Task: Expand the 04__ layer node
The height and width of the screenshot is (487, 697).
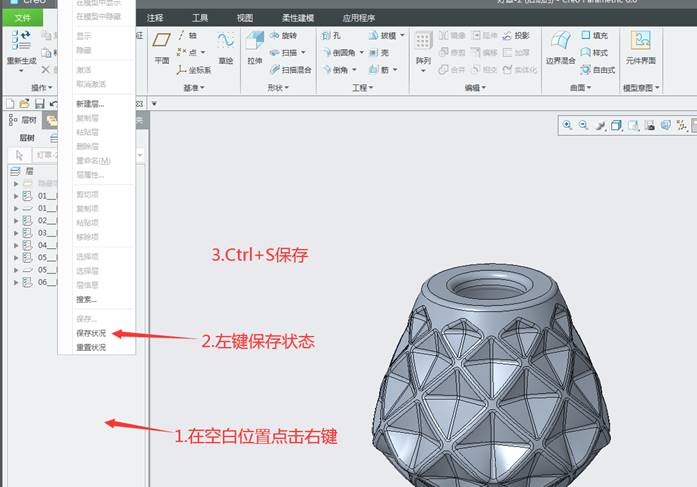Action: [16, 245]
